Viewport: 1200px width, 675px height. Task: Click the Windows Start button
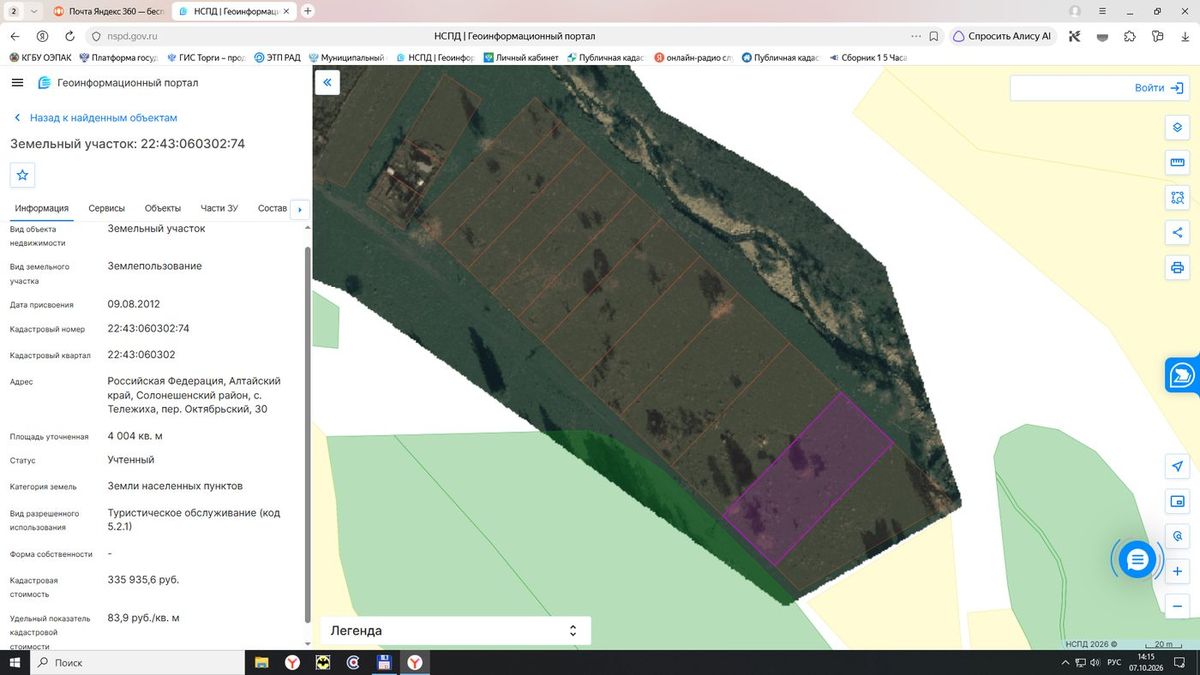[x=17, y=662]
